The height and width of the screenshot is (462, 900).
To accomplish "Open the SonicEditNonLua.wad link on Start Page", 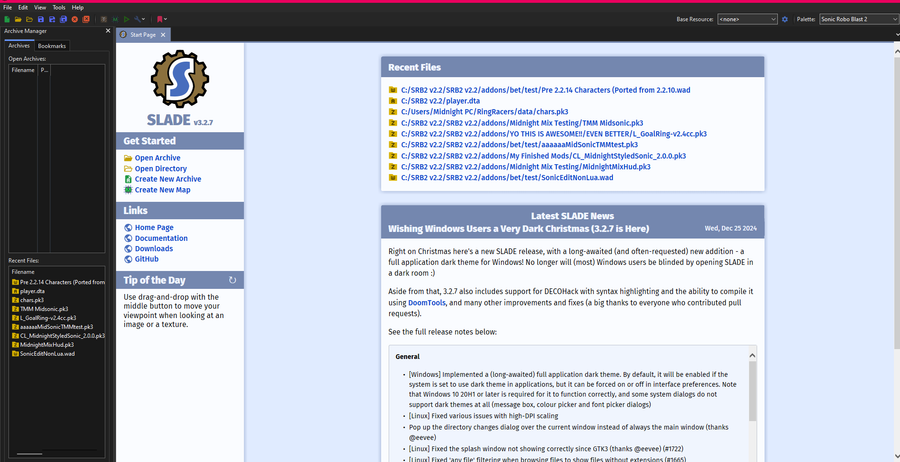I will 507,177.
